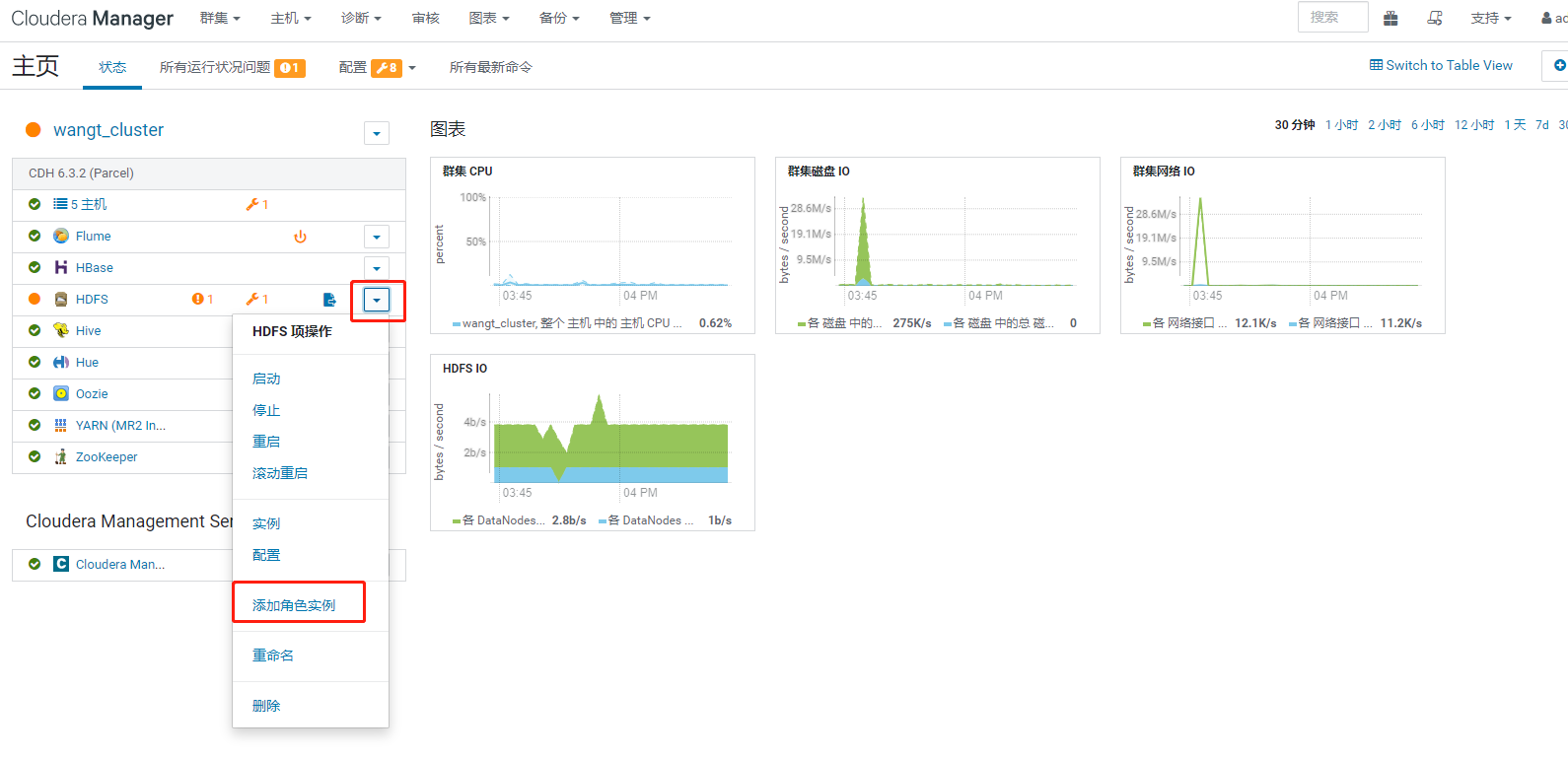The width and height of the screenshot is (1568, 759).
Task: Click the HDFS health warning icon
Action: (x=197, y=300)
